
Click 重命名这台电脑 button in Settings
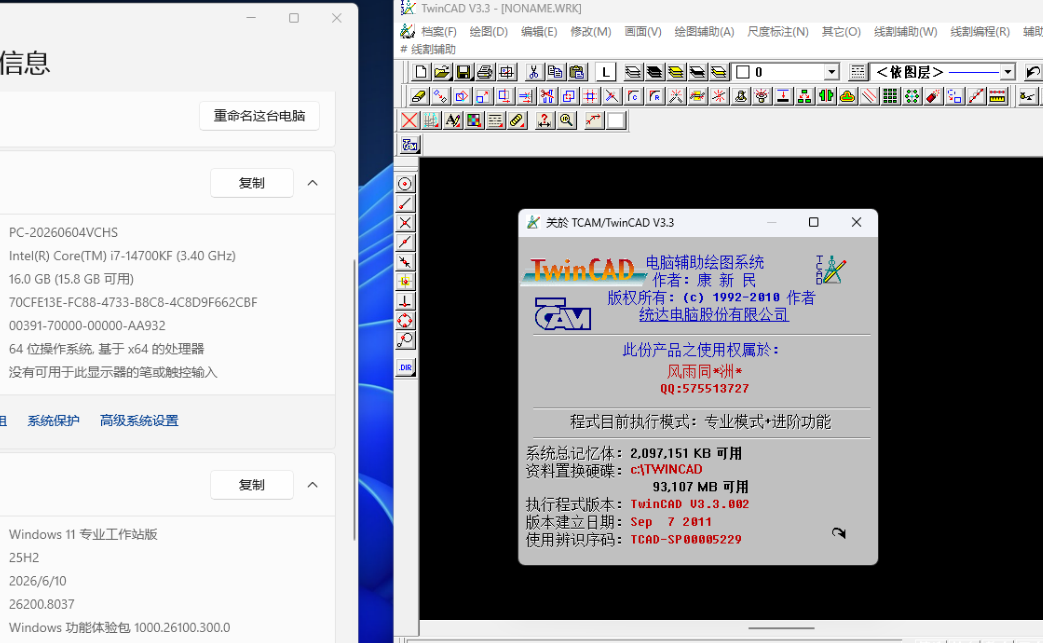(x=259, y=116)
